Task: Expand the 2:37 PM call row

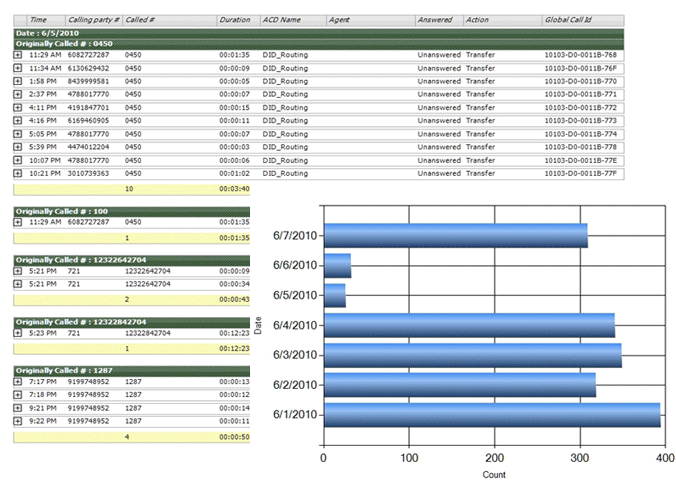Action: pyautogui.click(x=18, y=94)
